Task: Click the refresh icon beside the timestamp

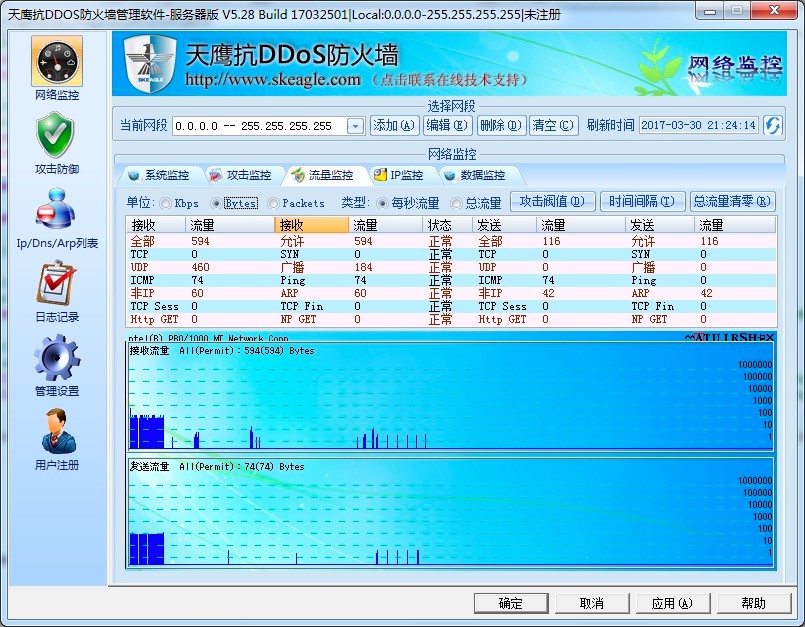Action: click(x=770, y=126)
